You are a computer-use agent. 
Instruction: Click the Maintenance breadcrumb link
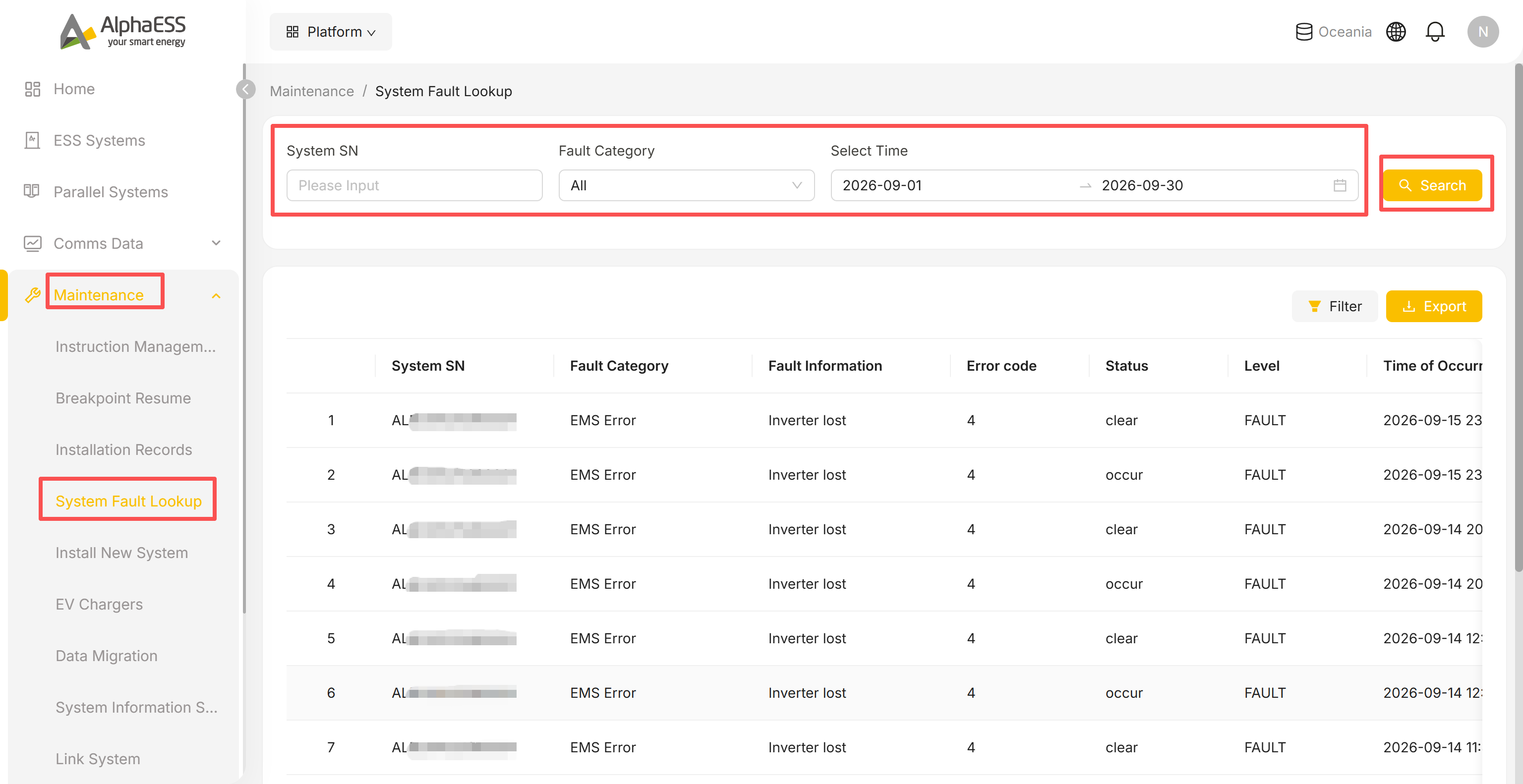[x=311, y=92]
